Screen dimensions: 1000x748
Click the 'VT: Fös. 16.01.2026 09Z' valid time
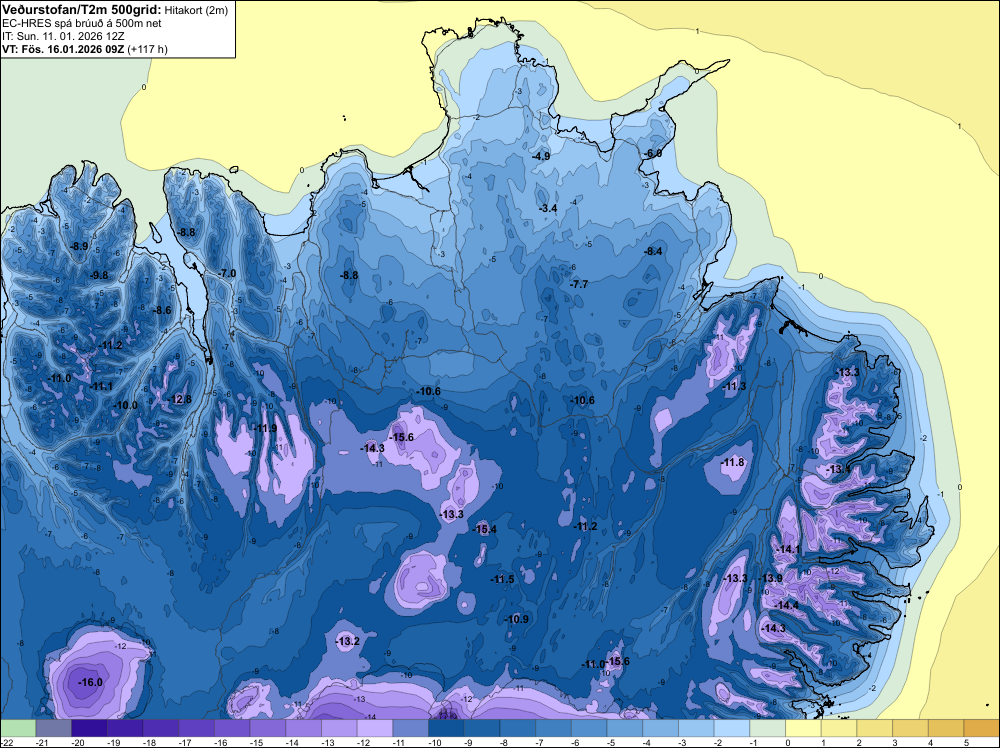coord(63,49)
